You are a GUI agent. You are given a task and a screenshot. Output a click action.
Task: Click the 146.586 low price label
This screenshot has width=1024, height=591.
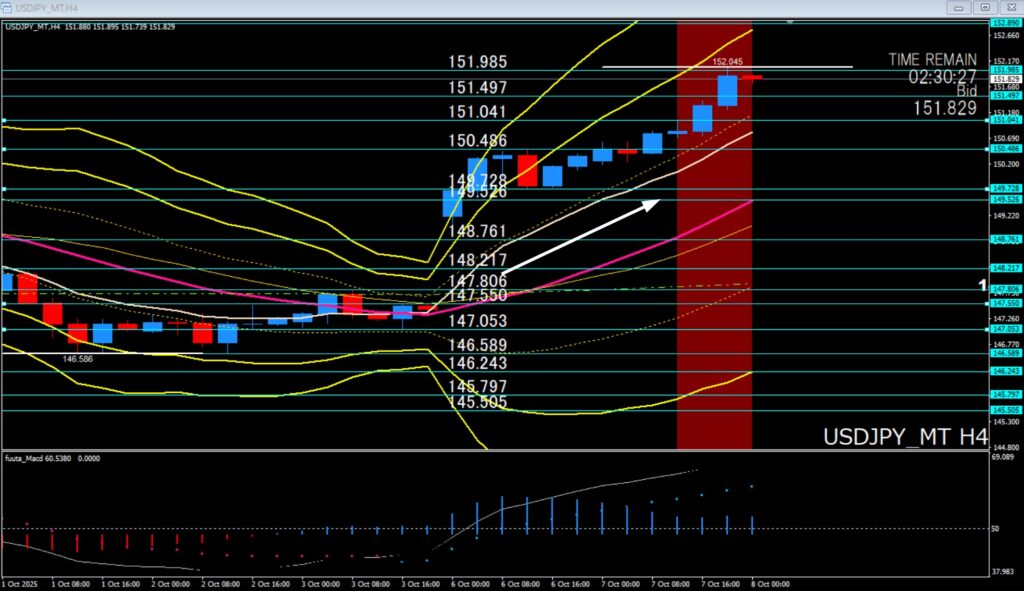pos(78,358)
